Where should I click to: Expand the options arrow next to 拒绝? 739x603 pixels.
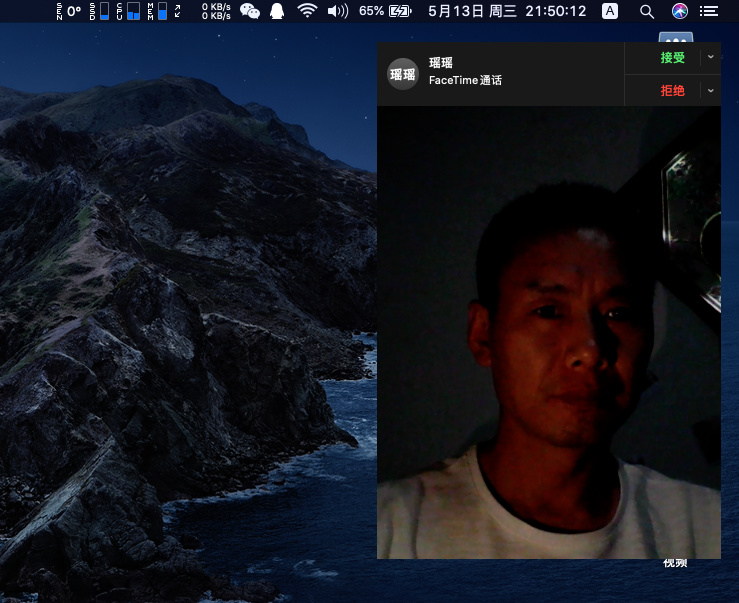click(x=710, y=91)
